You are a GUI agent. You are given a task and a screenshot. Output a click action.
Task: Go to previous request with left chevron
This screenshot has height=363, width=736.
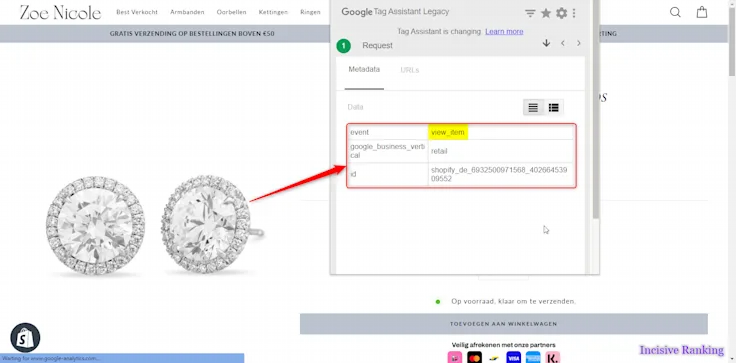point(562,43)
